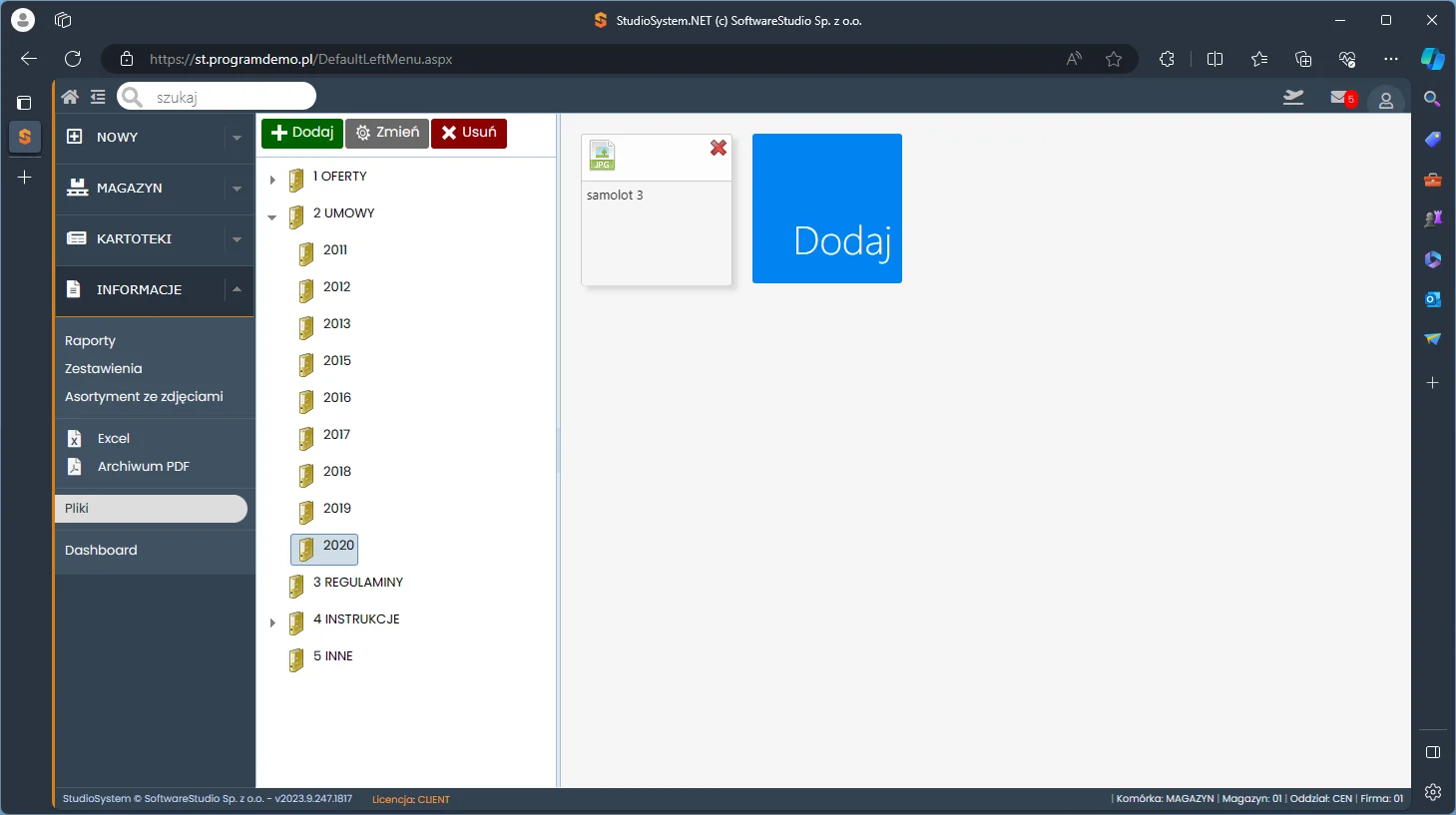The height and width of the screenshot is (815, 1456).
Task: Open the Excel sidebar entry
Action: 114,438
